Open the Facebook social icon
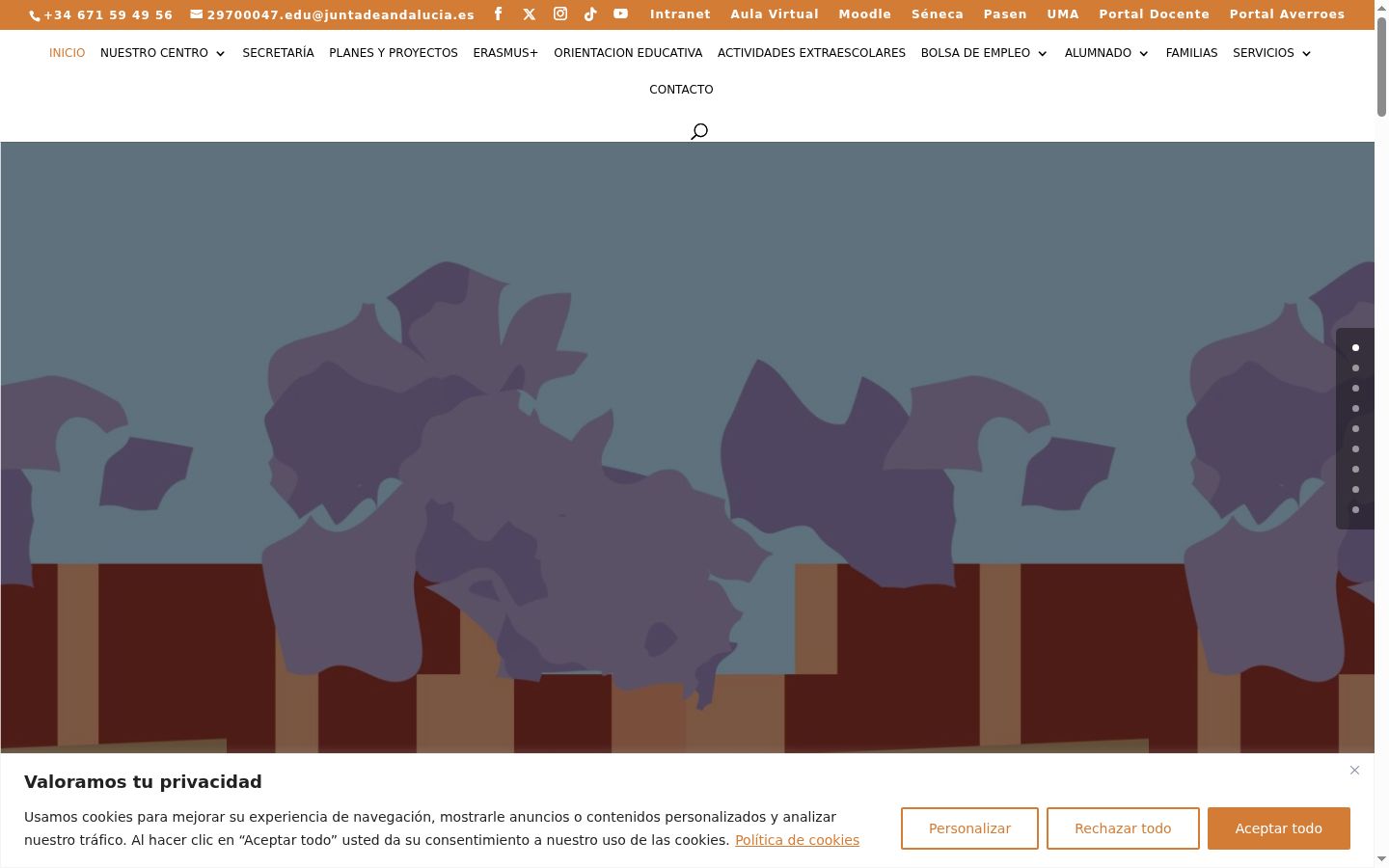 coord(498,14)
